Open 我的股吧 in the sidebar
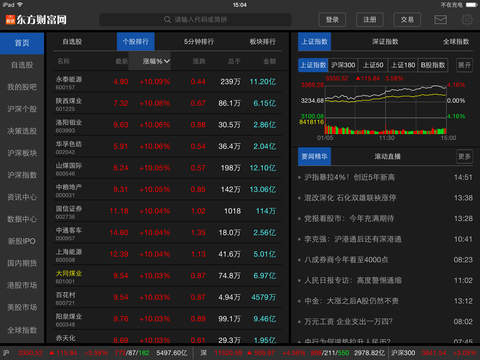Image resolution: width=480 pixels, height=360 pixels. pos(22,87)
